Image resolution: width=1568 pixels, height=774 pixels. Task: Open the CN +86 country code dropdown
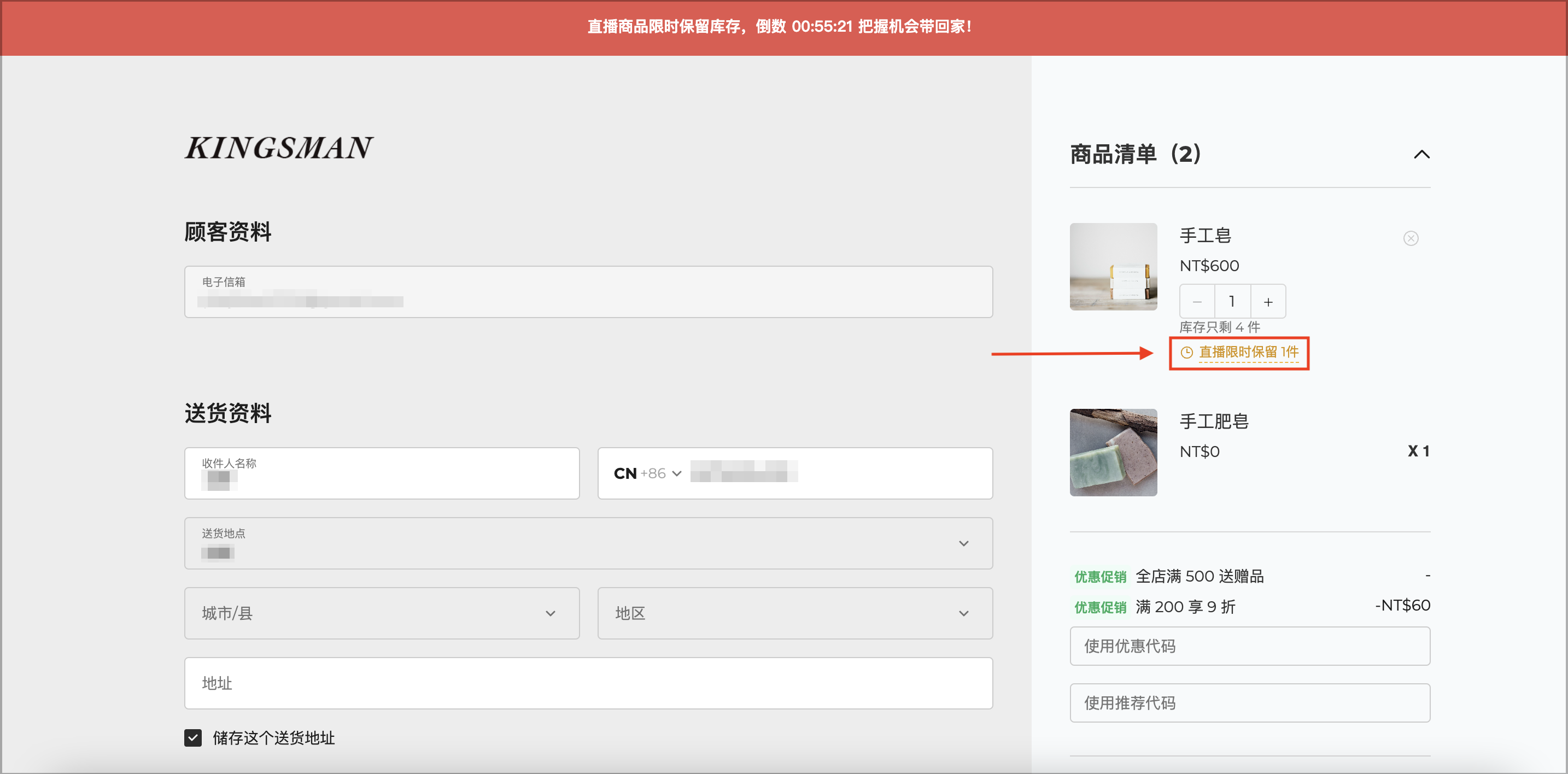(x=647, y=473)
